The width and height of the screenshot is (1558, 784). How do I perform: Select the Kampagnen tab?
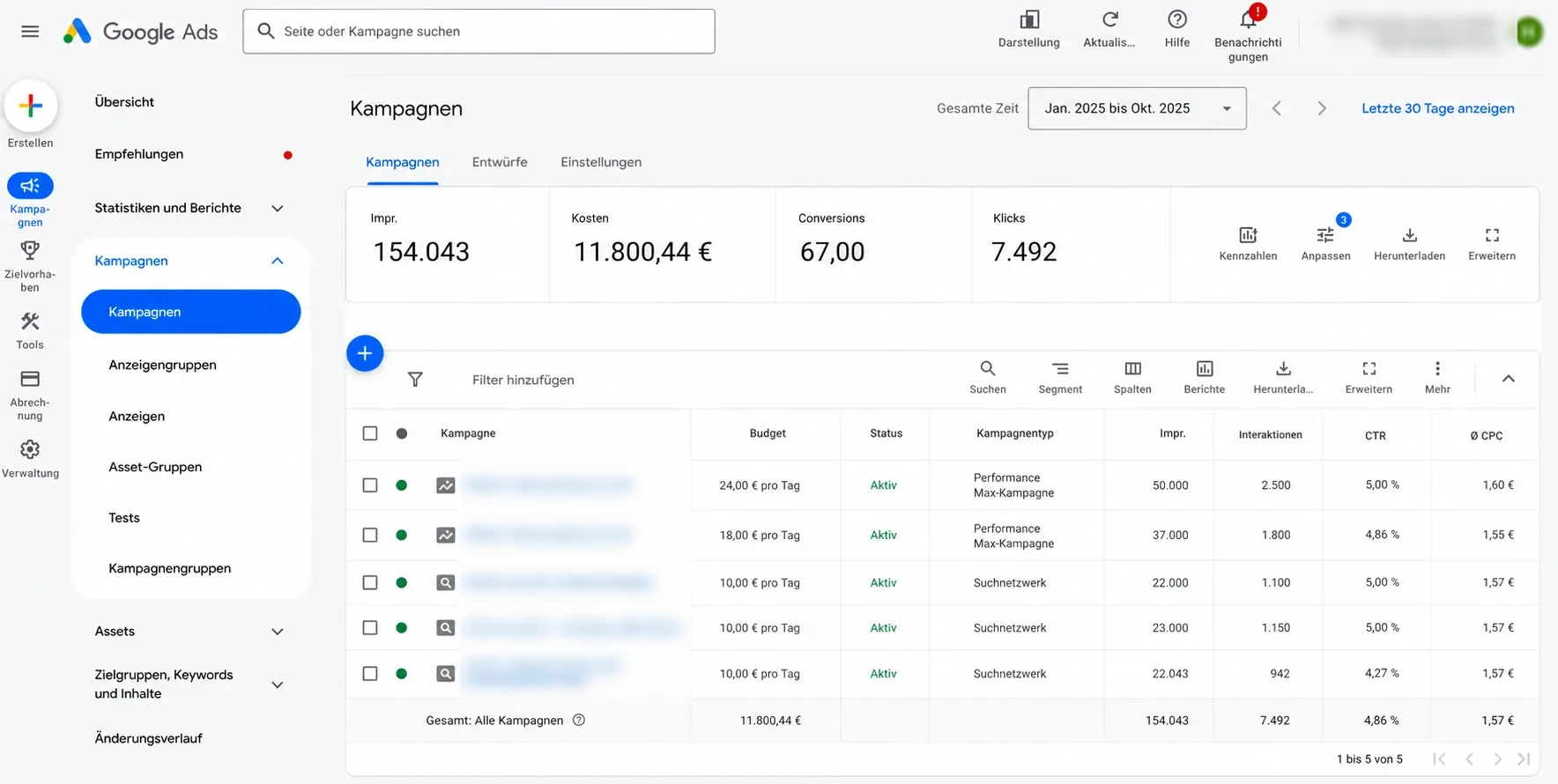403,162
